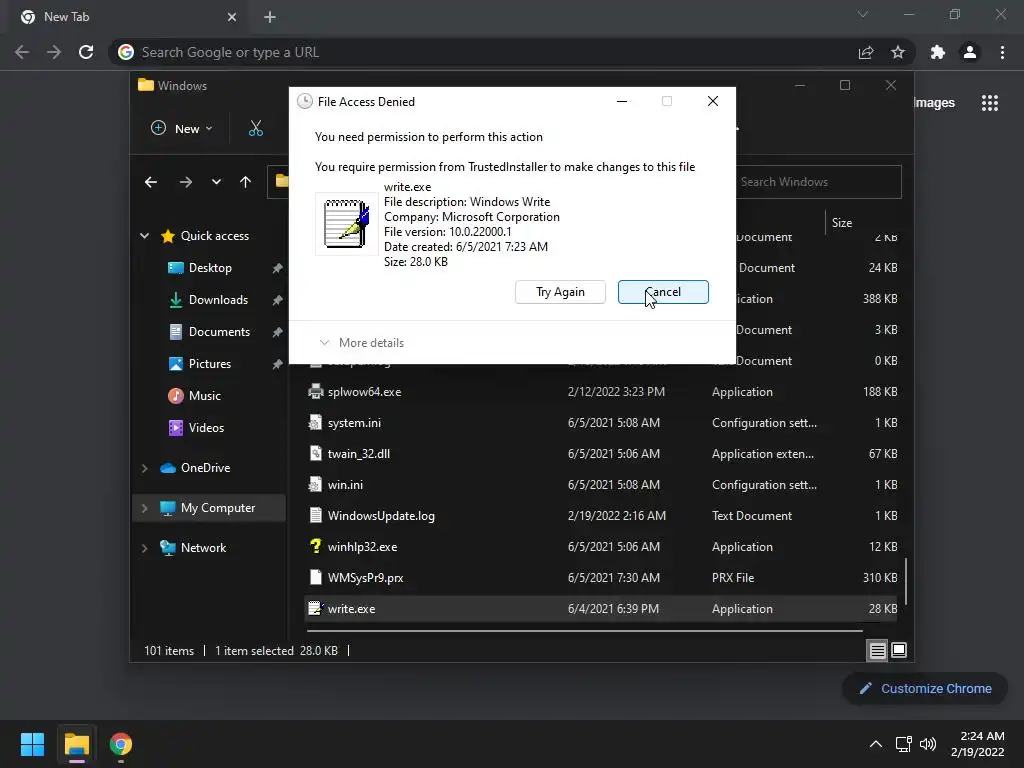Viewport: 1024px width, 768px height.
Task: Open the Chrome profile icon
Action: tap(970, 52)
